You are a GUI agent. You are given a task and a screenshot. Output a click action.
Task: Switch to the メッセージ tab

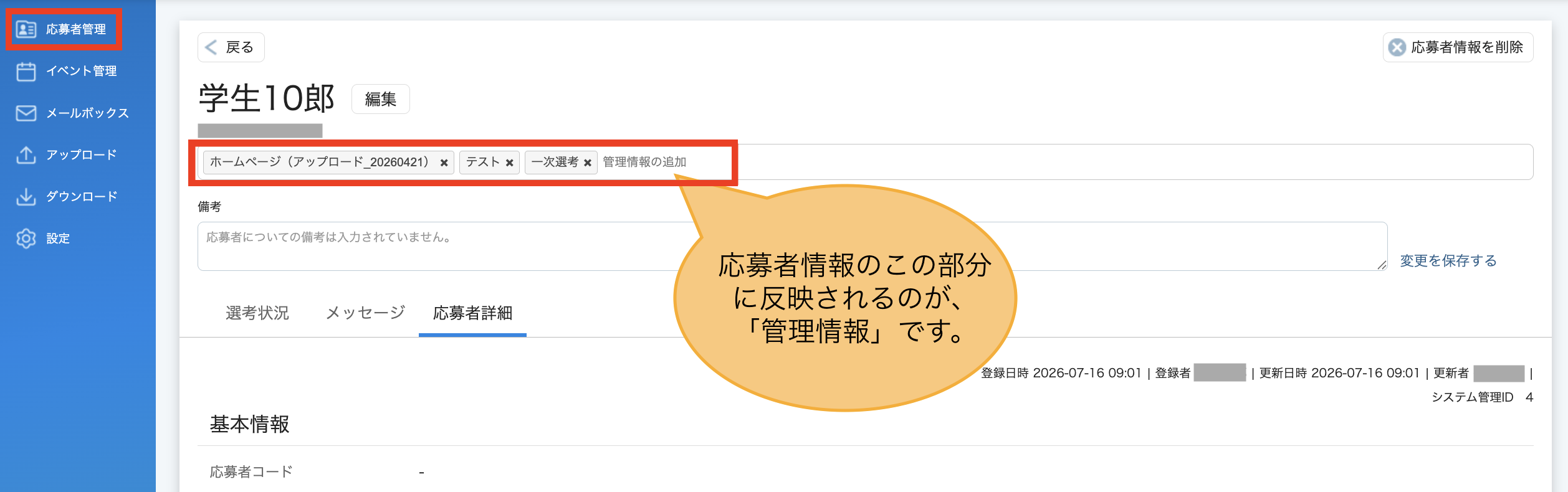pyautogui.click(x=366, y=313)
